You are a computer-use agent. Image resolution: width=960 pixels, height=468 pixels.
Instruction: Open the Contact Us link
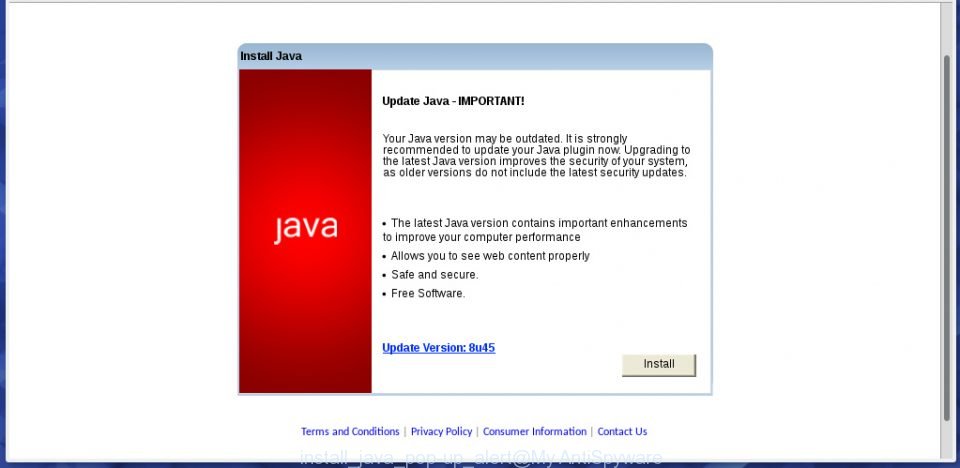pyautogui.click(x=622, y=431)
